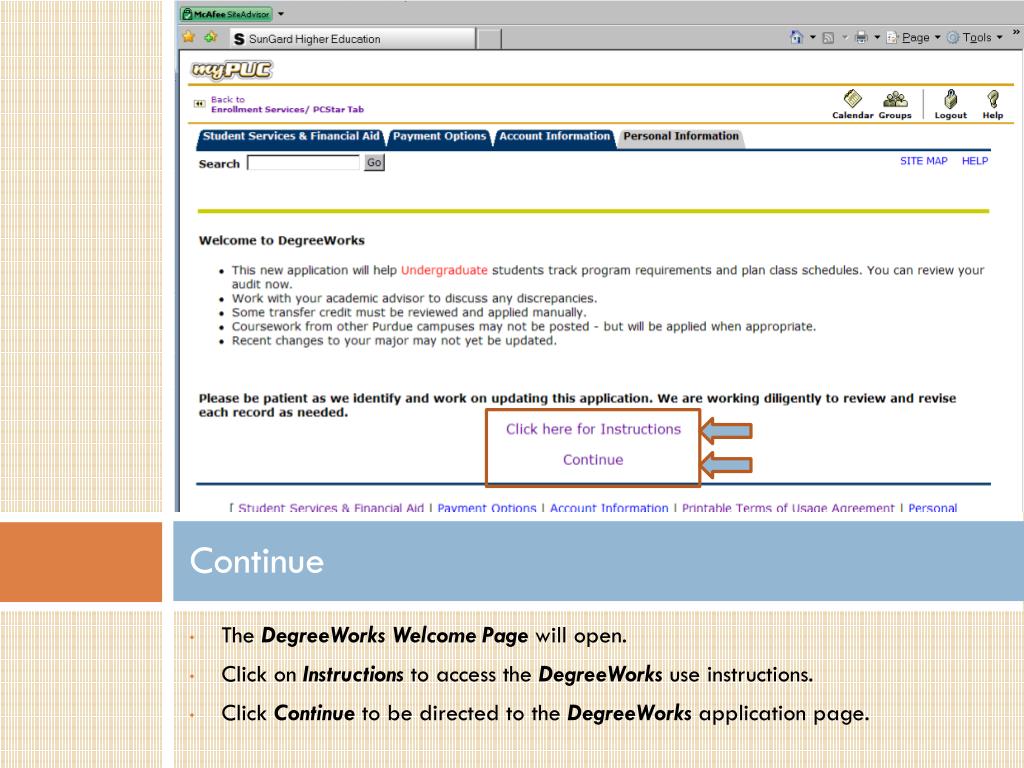Click the McAfee SiteAdvisor badge
Viewport: 1024px width, 768px height.
point(226,14)
